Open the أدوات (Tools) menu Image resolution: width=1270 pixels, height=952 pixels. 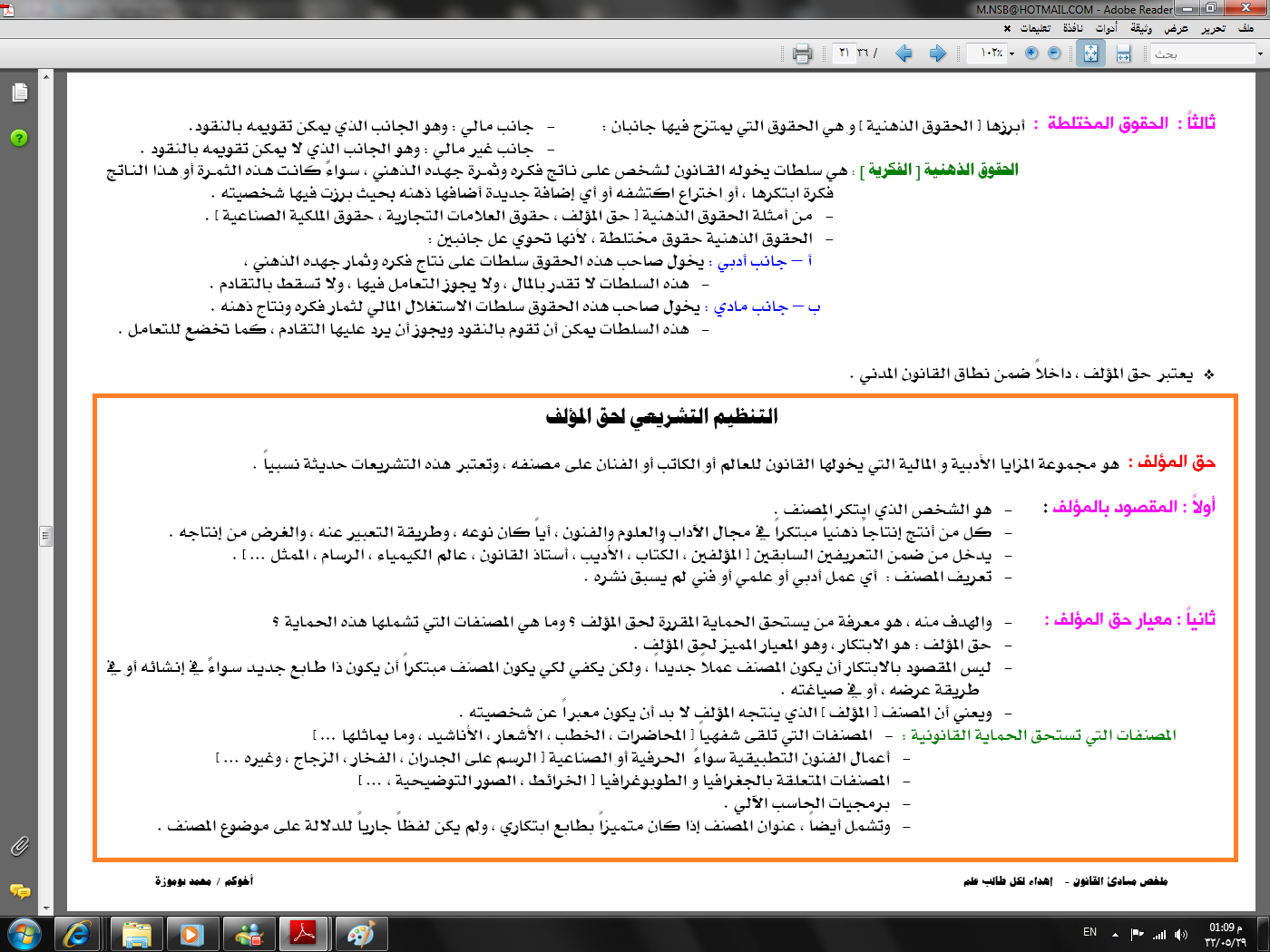[1107, 28]
